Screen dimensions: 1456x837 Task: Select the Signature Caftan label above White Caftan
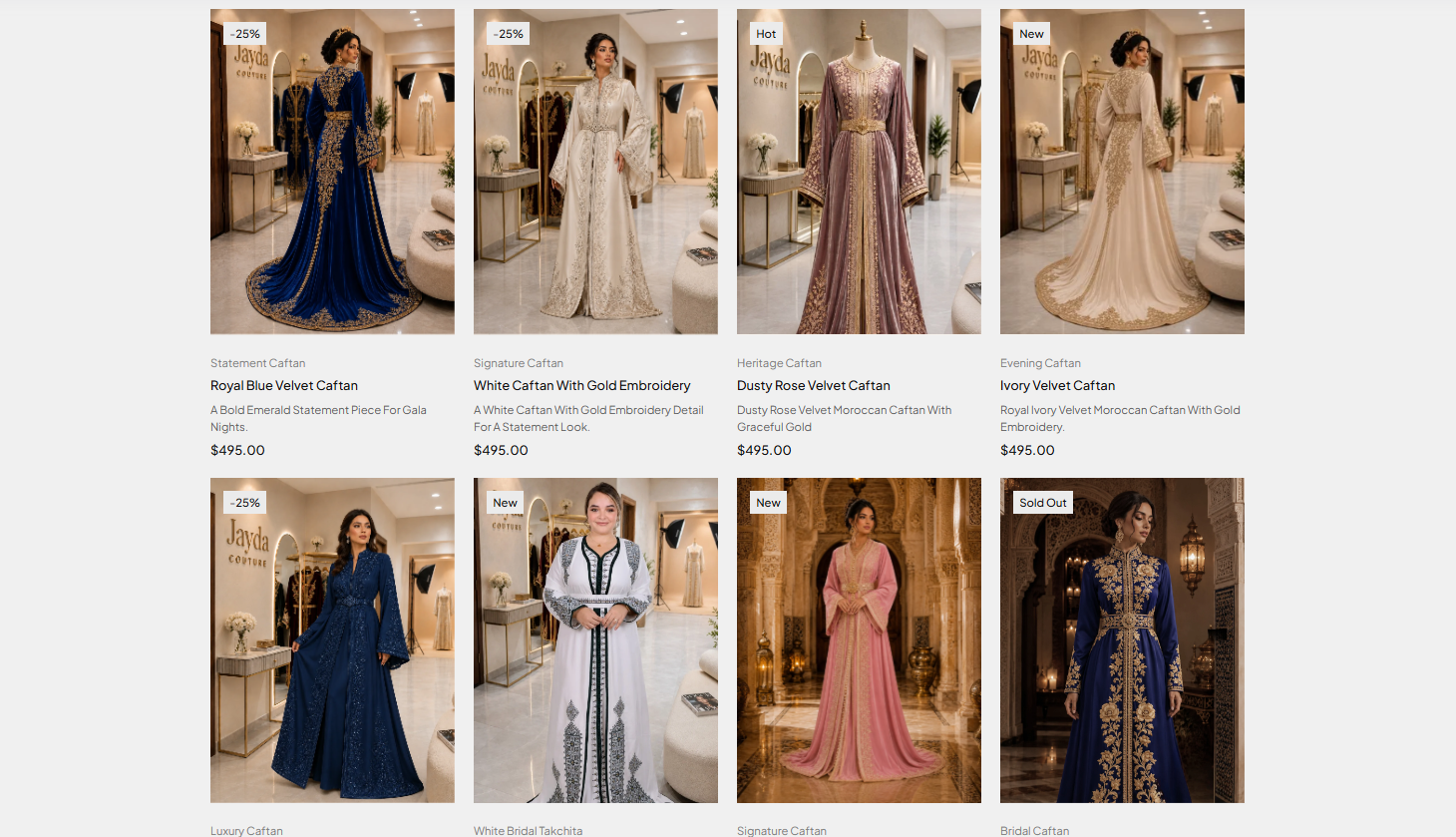coord(519,363)
